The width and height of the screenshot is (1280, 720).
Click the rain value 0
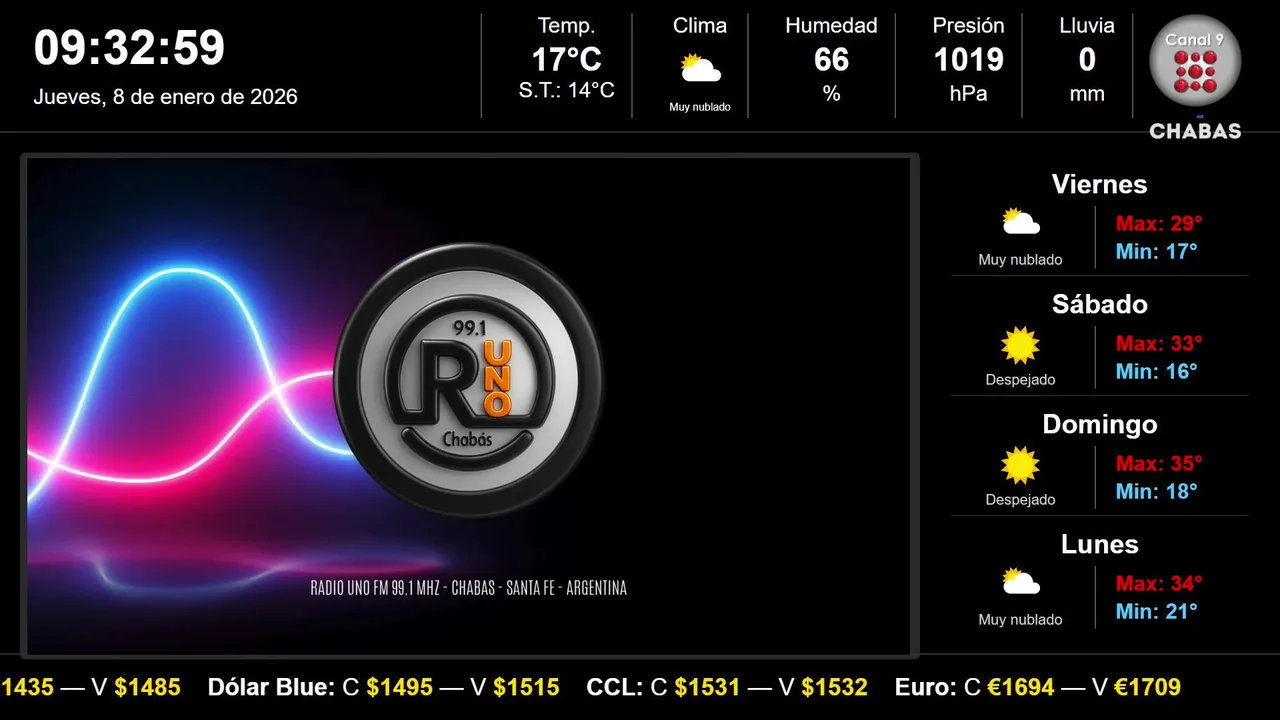pyautogui.click(x=1087, y=60)
